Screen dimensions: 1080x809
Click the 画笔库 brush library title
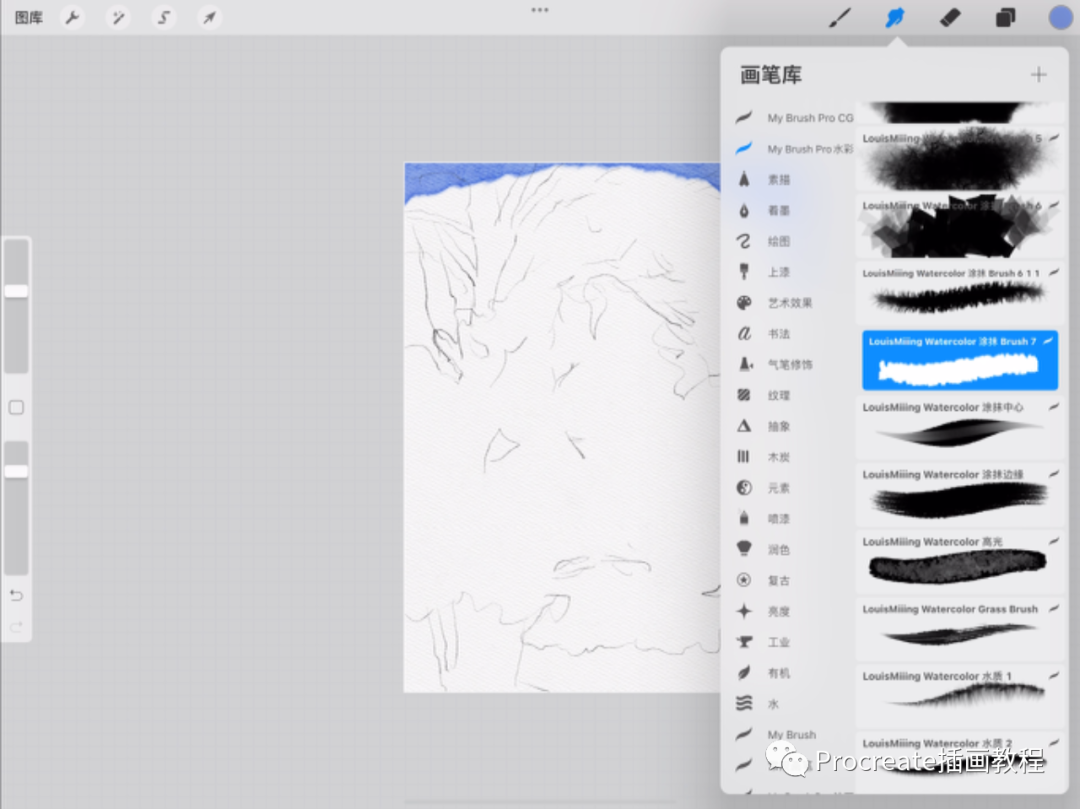pyautogui.click(x=771, y=74)
